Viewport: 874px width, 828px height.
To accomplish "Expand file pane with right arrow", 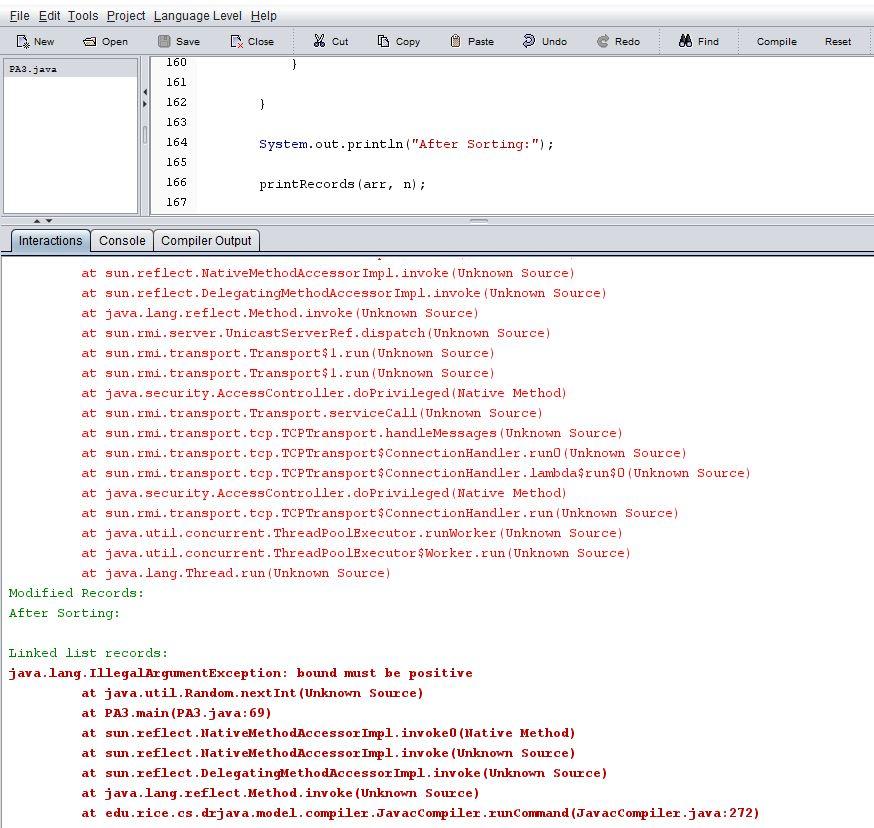I will click(145, 104).
